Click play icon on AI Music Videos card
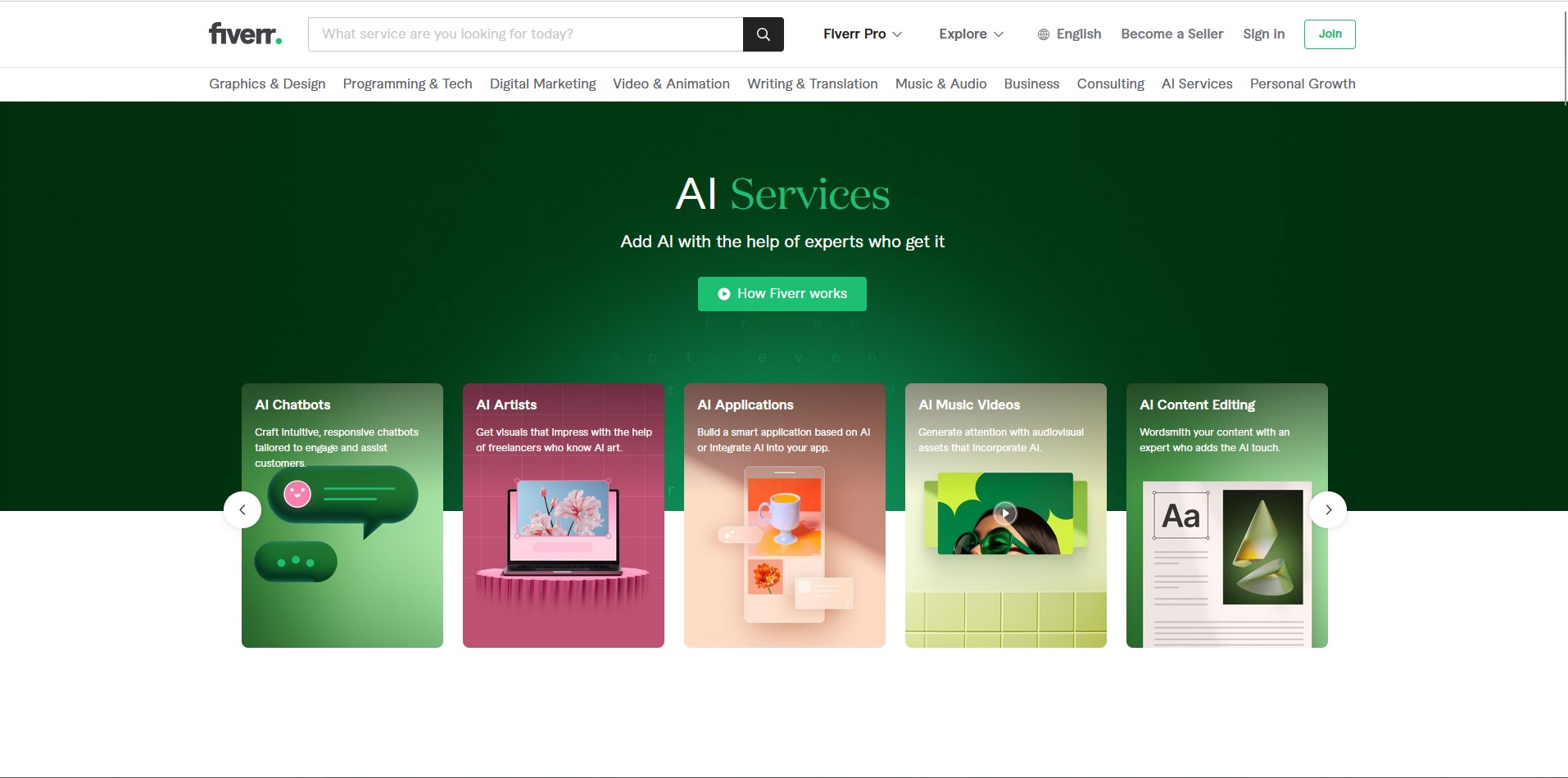The height and width of the screenshot is (778, 1568). [x=1005, y=513]
